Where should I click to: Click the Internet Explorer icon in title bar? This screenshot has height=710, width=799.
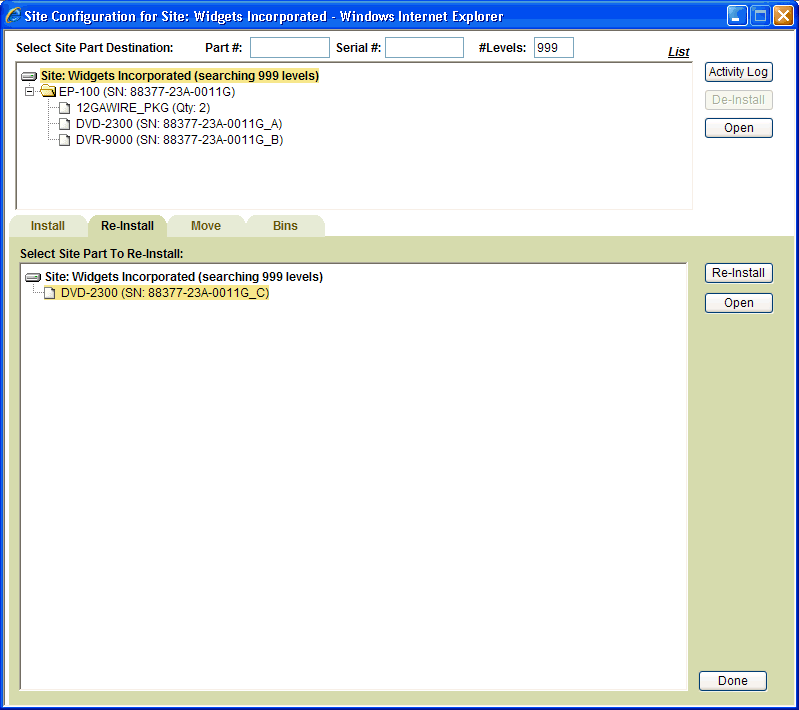14,16
